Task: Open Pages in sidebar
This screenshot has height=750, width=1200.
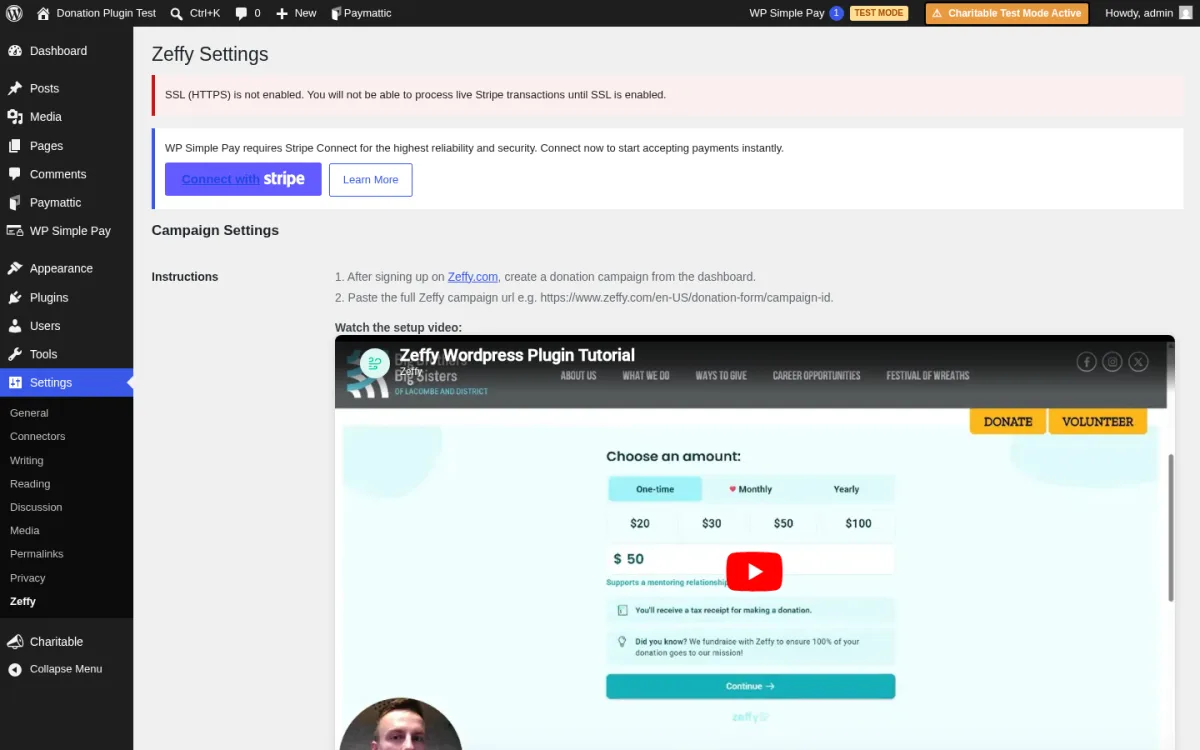Action: click(x=66, y=146)
